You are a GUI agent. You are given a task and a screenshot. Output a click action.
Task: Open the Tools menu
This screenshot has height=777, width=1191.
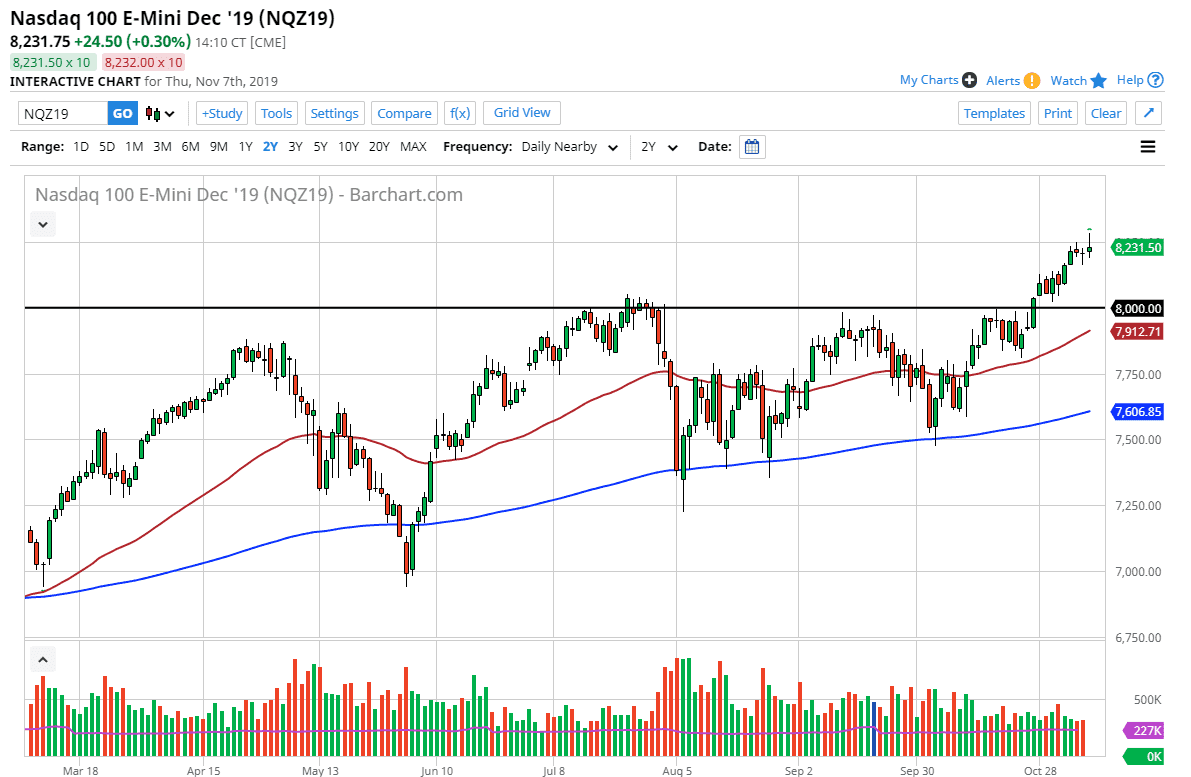[x=276, y=113]
